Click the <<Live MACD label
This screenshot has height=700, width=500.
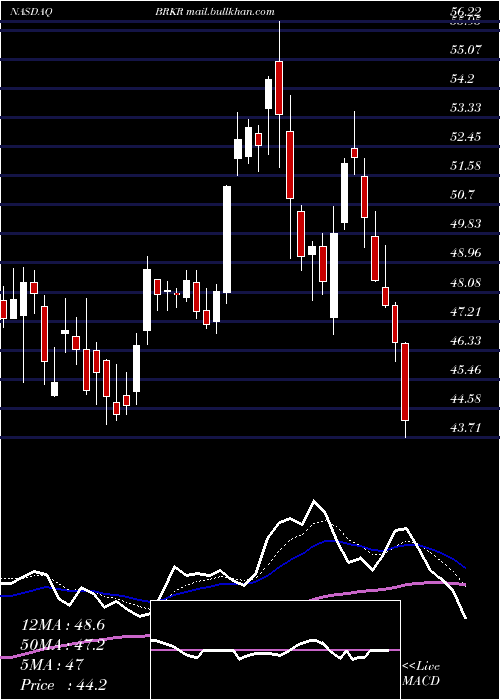pyautogui.click(x=421, y=673)
